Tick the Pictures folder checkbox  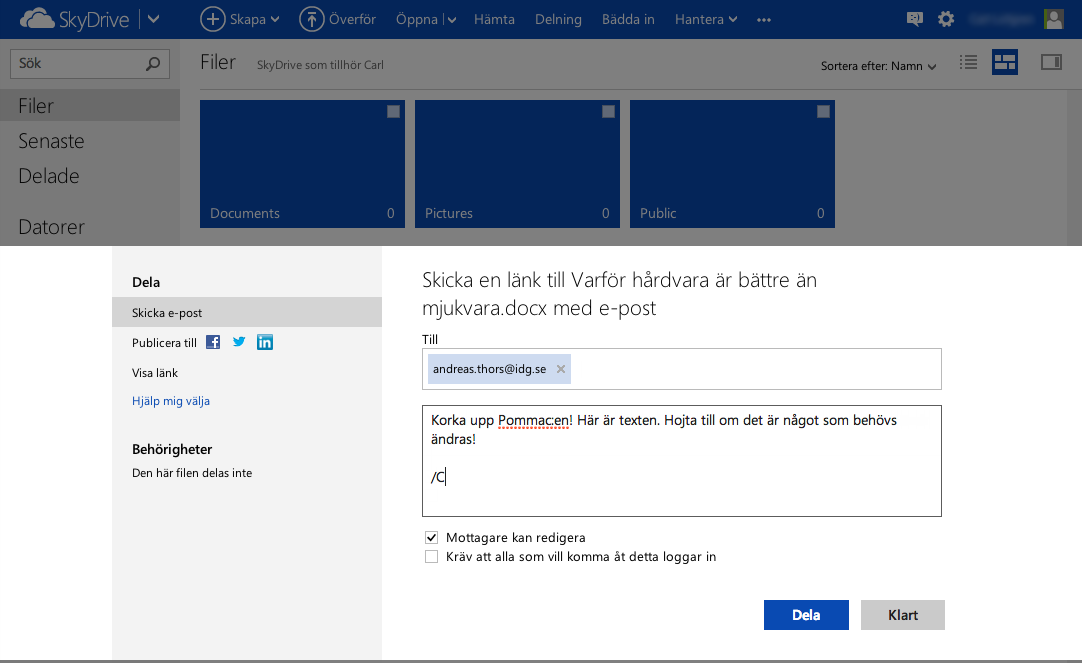[x=608, y=112]
